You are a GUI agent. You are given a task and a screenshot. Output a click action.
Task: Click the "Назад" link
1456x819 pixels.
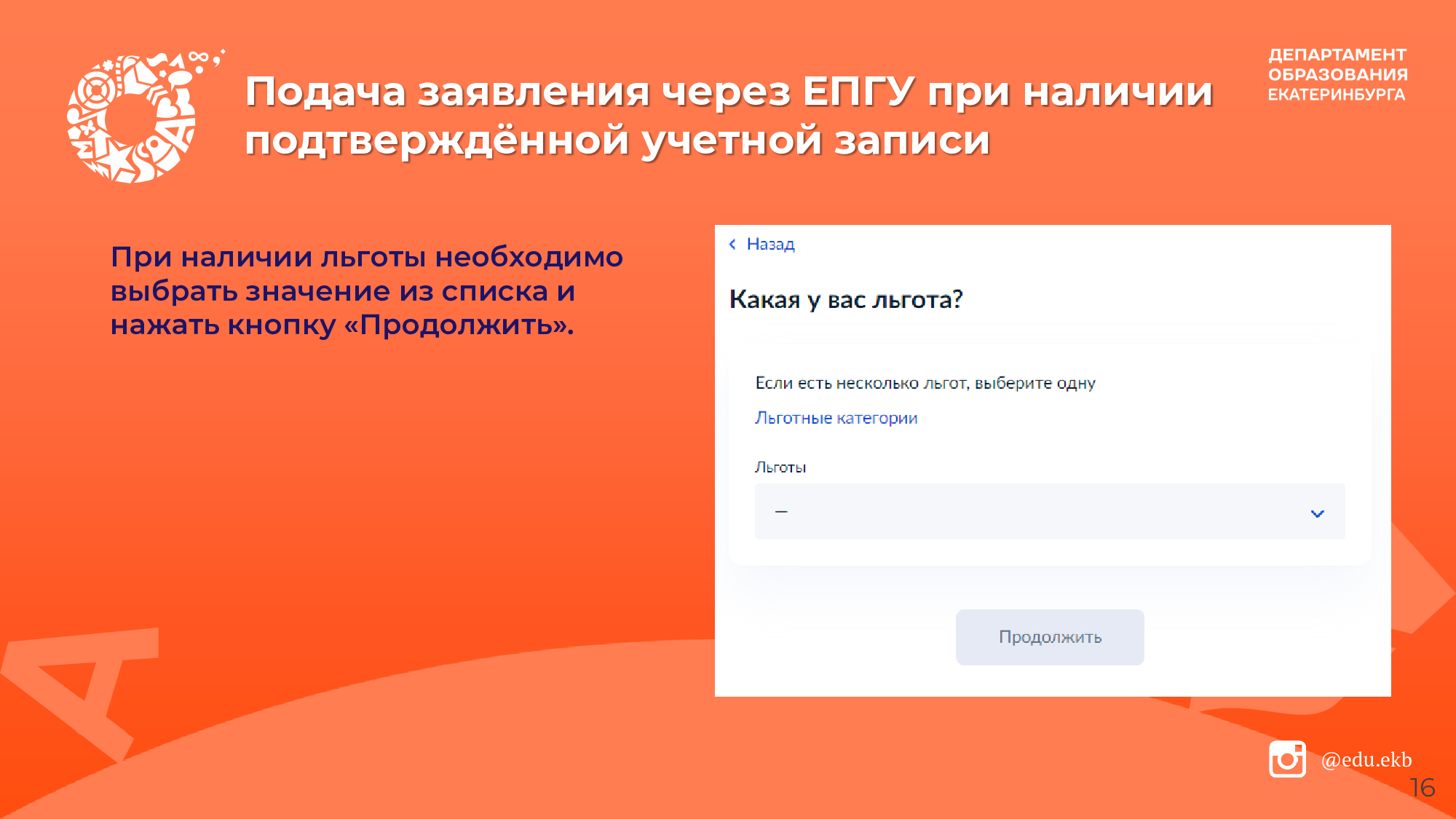click(x=770, y=245)
